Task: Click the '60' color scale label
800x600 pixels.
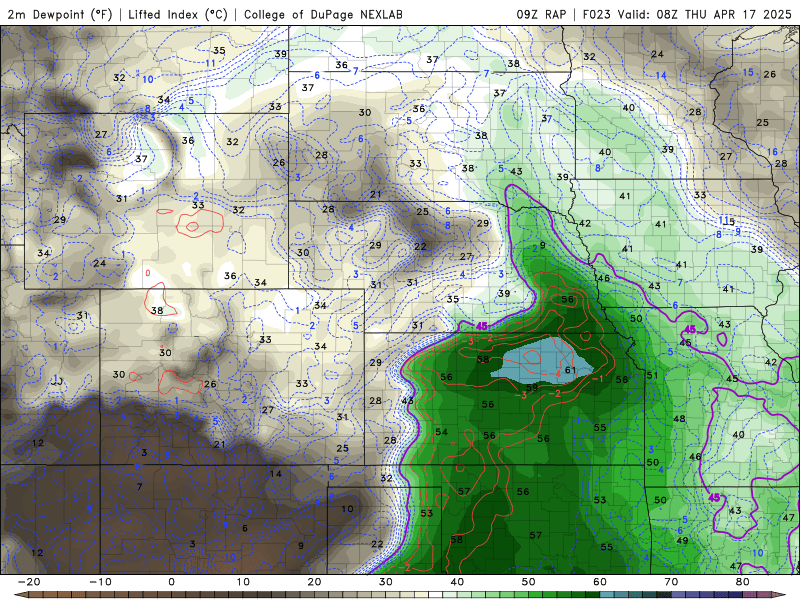Action: tap(600, 582)
